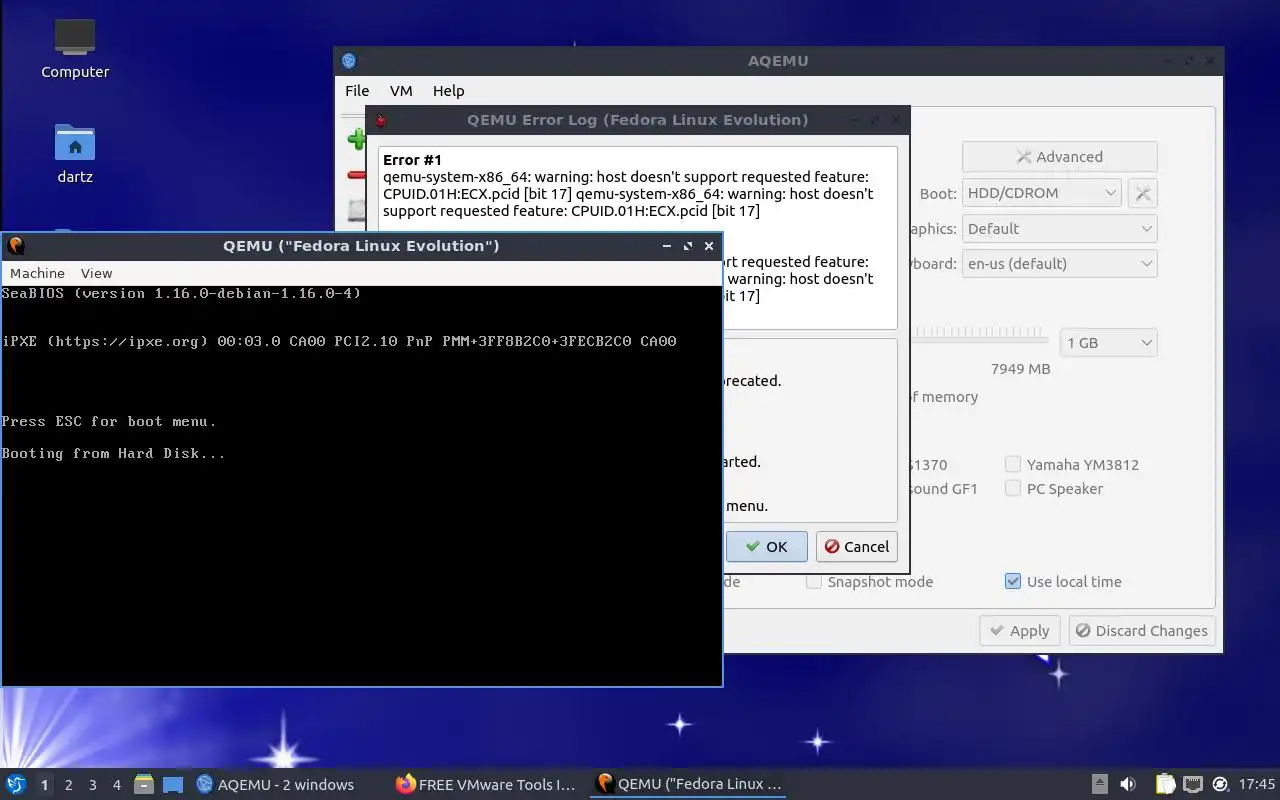Open the volume control tray icon
This screenshot has height=800, width=1280.
click(x=1127, y=784)
